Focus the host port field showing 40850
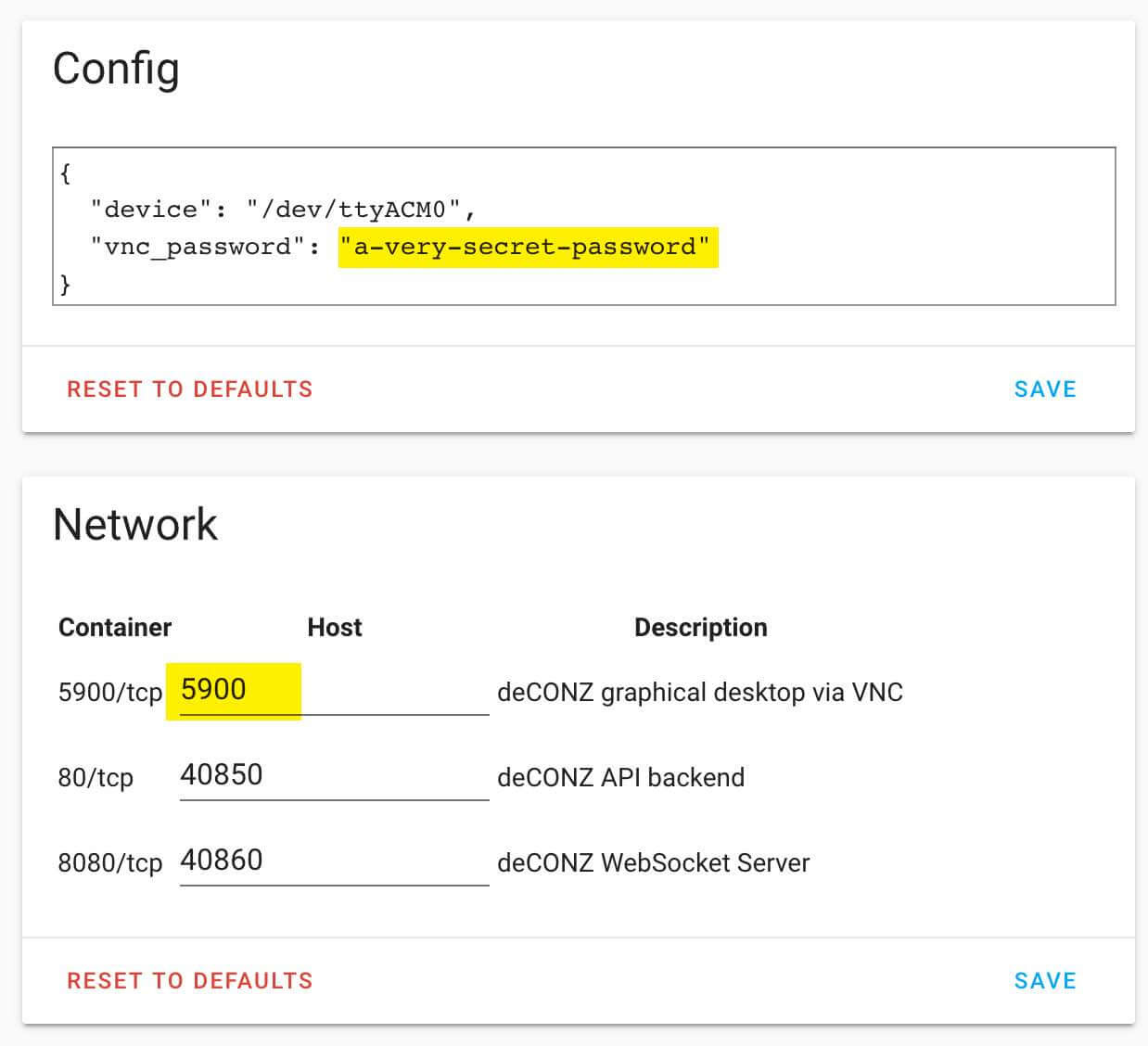Image resolution: width=1148 pixels, height=1046 pixels. coord(334,775)
